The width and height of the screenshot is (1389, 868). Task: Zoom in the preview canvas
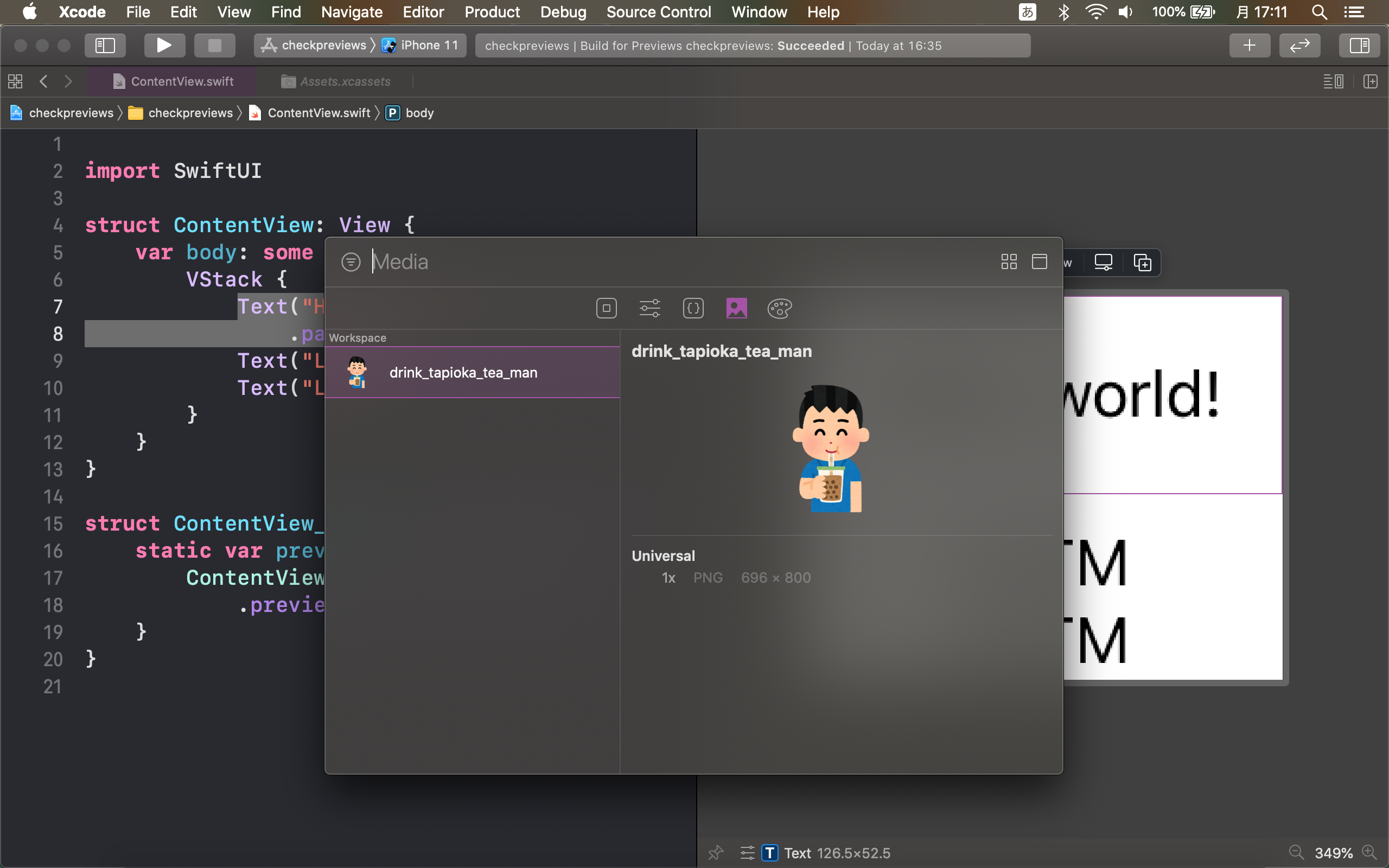(1369, 852)
